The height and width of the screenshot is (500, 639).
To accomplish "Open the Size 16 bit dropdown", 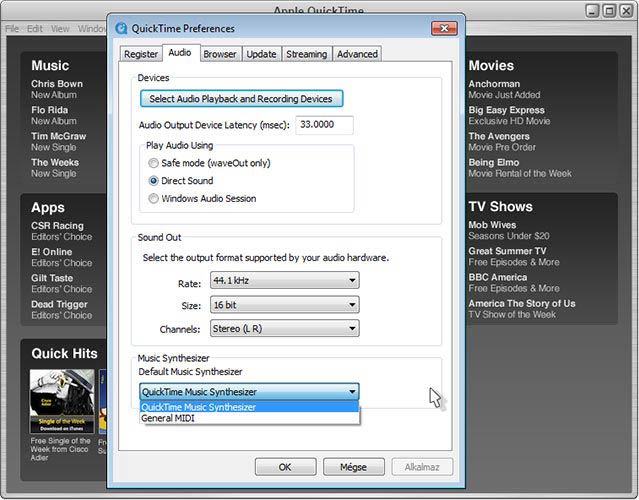I will (284, 305).
